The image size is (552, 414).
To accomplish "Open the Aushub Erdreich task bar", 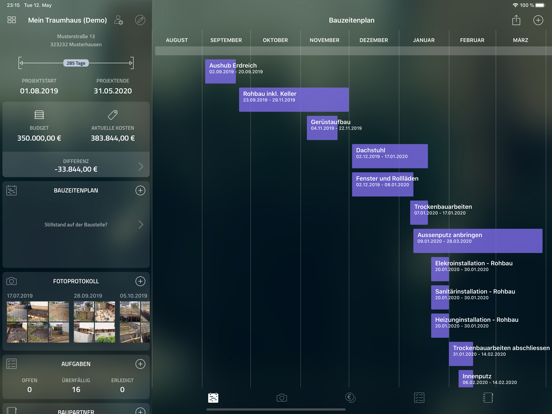I will (220, 71).
